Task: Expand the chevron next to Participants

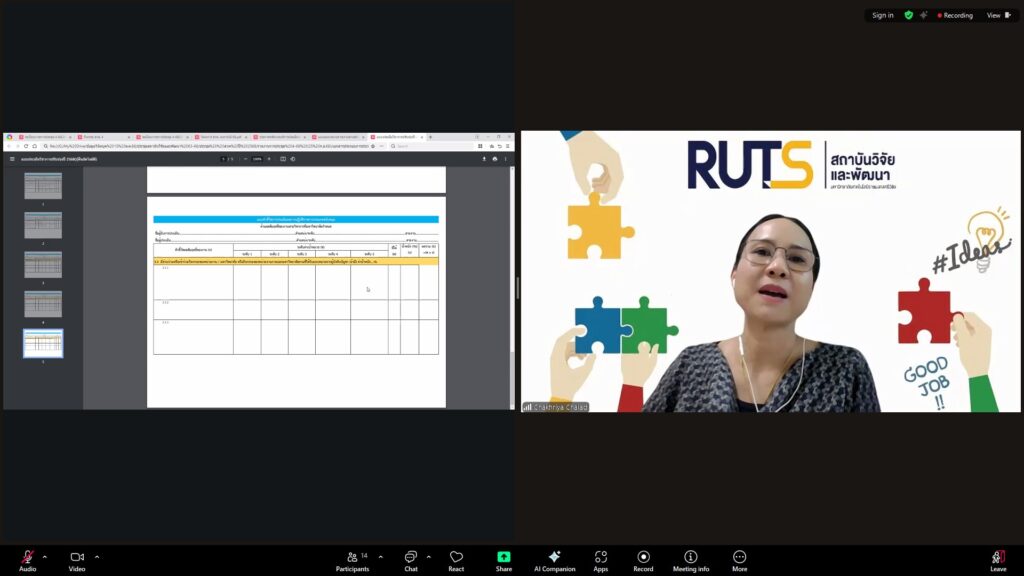Action: tap(380, 557)
